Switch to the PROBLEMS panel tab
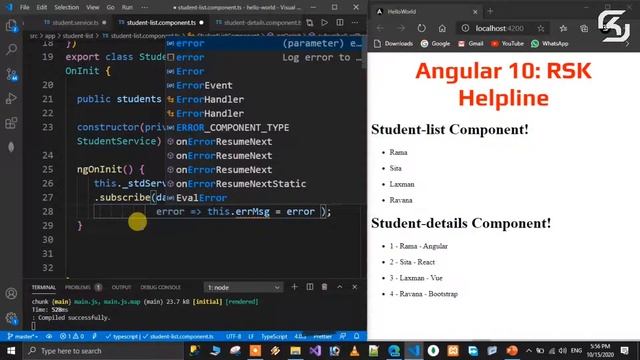This screenshot has height=360, width=640. click(78, 287)
